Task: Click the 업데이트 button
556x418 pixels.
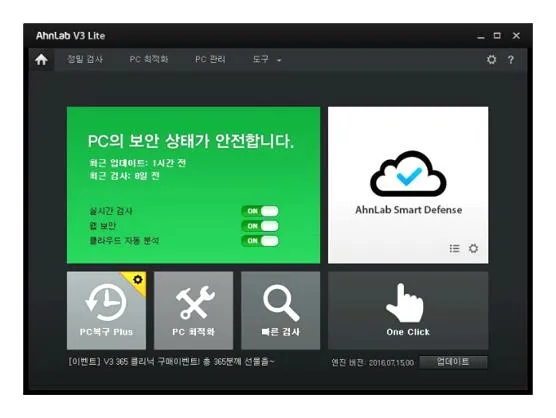Action: (x=453, y=362)
